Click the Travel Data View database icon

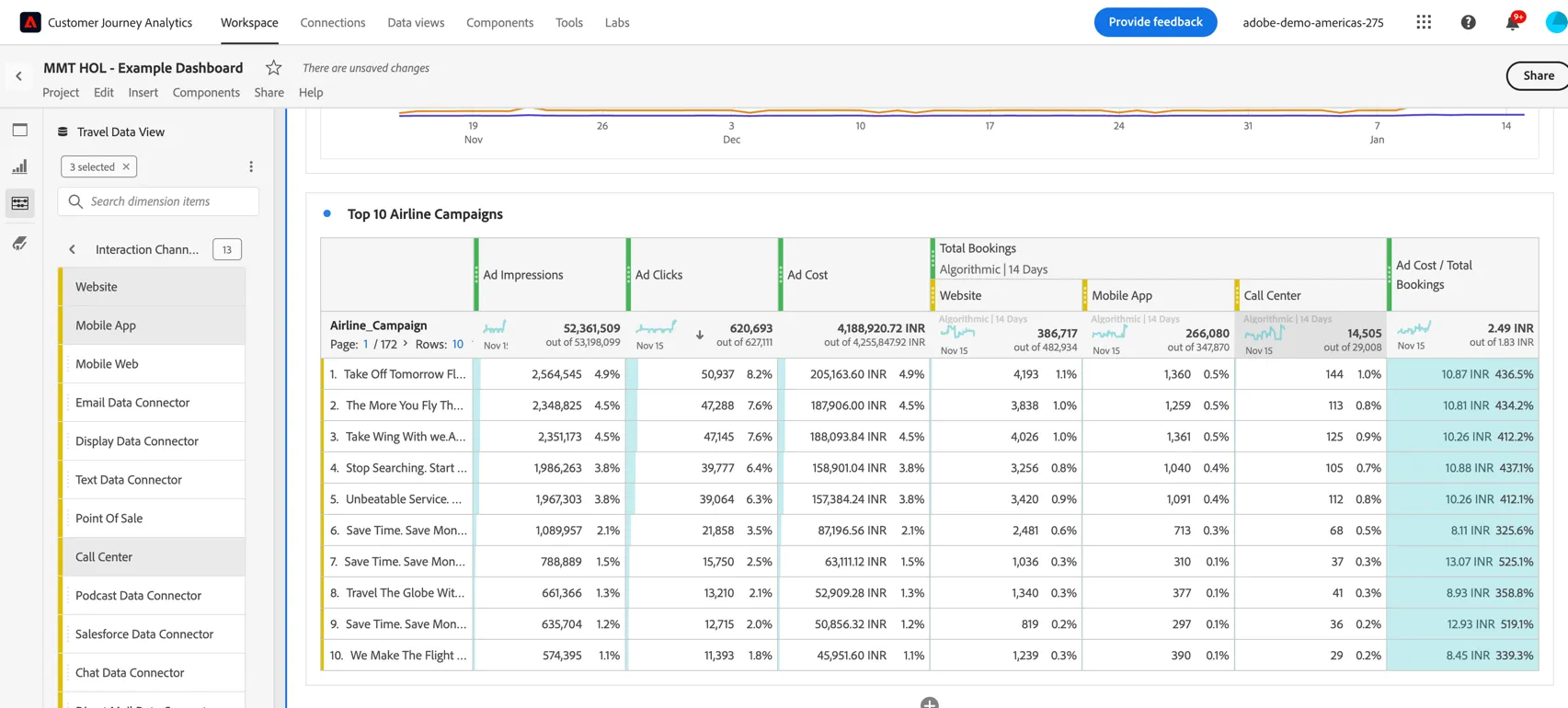pyautogui.click(x=63, y=131)
